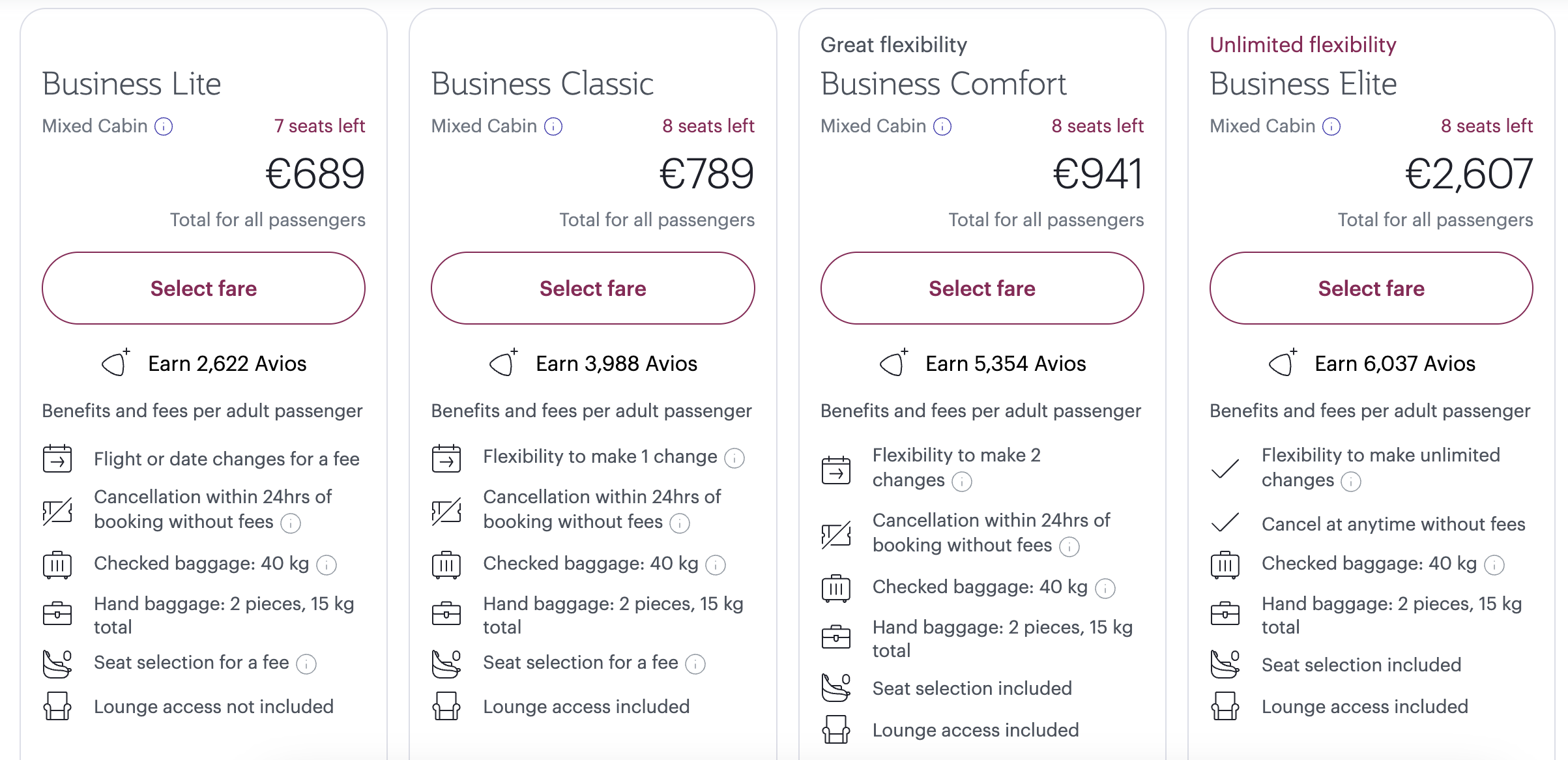Show info for Business Comfort 2 changes
Viewport: 1568px width, 760px height.
[962, 482]
